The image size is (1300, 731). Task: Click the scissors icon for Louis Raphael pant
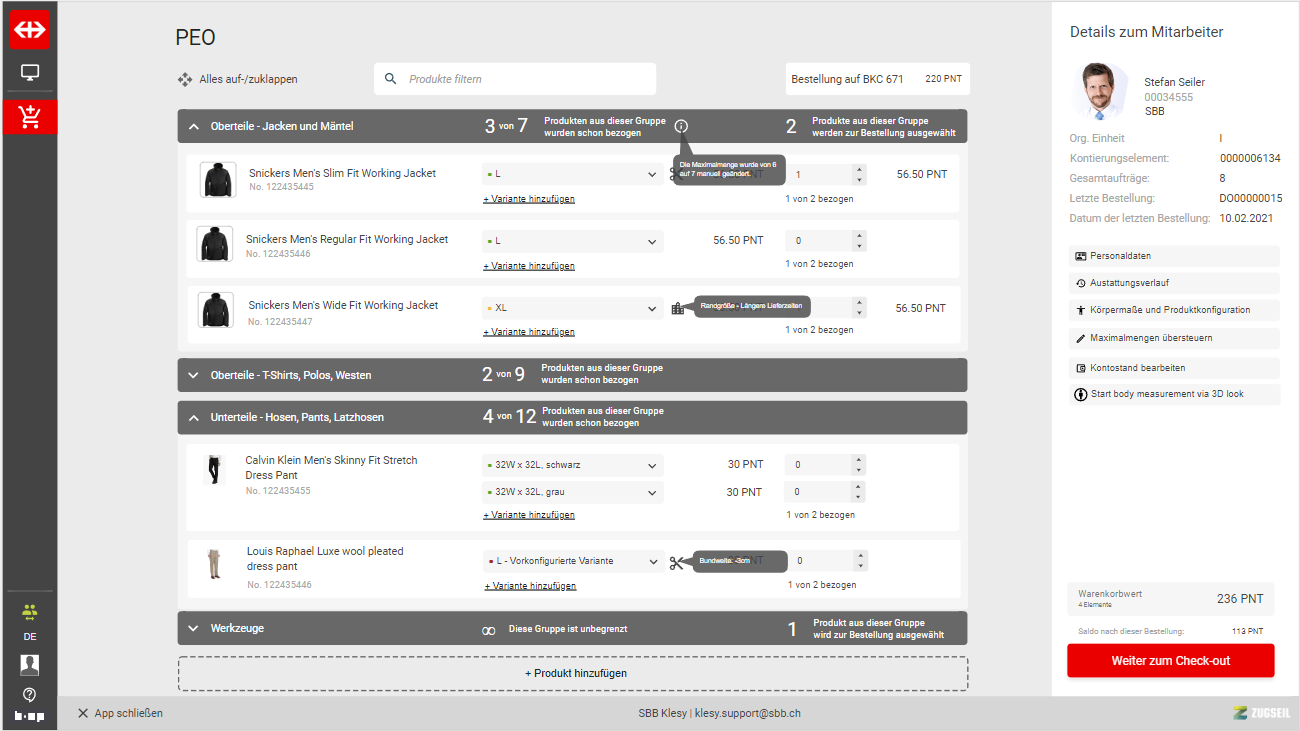(677, 563)
